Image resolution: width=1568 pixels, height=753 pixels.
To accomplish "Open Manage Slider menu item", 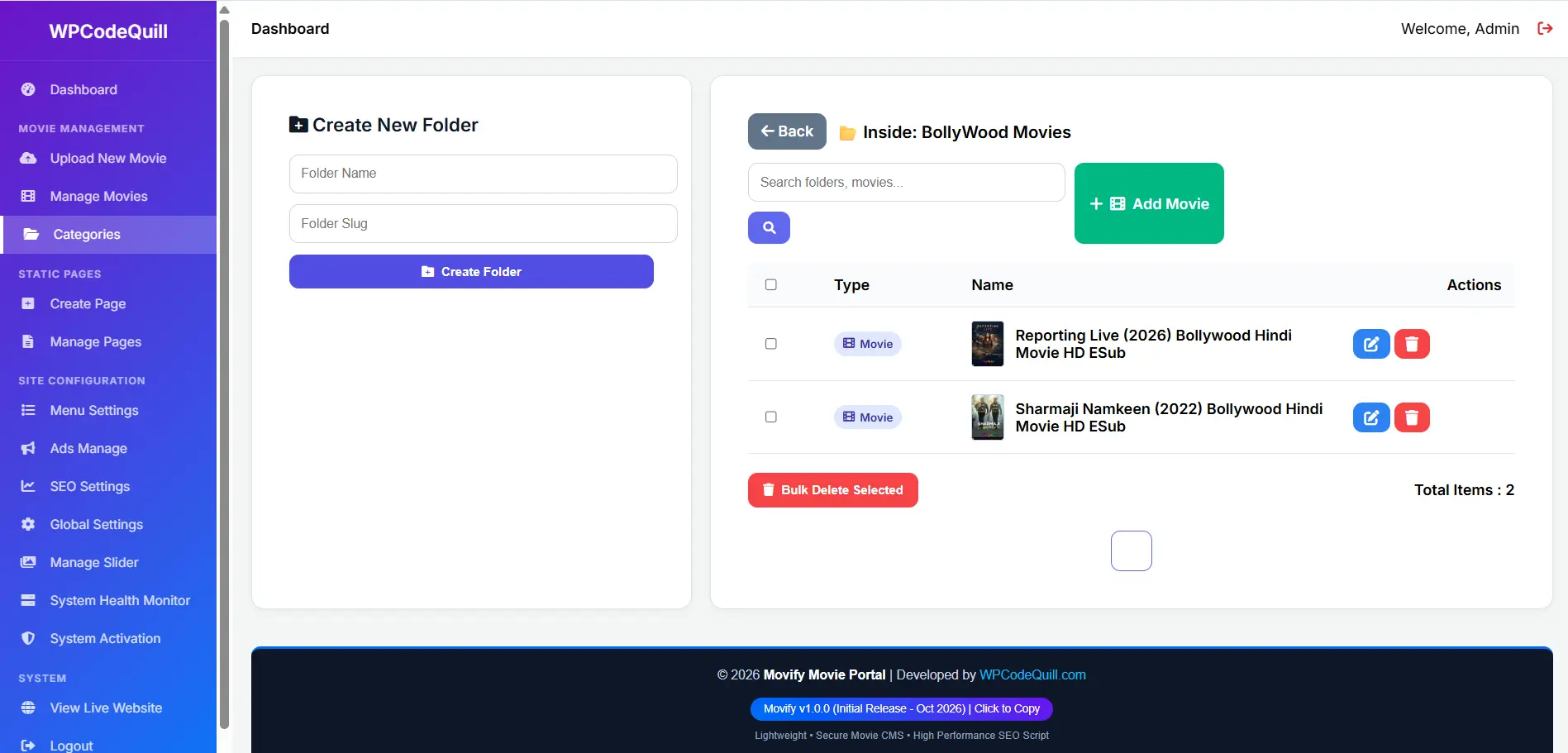I will coord(108,562).
